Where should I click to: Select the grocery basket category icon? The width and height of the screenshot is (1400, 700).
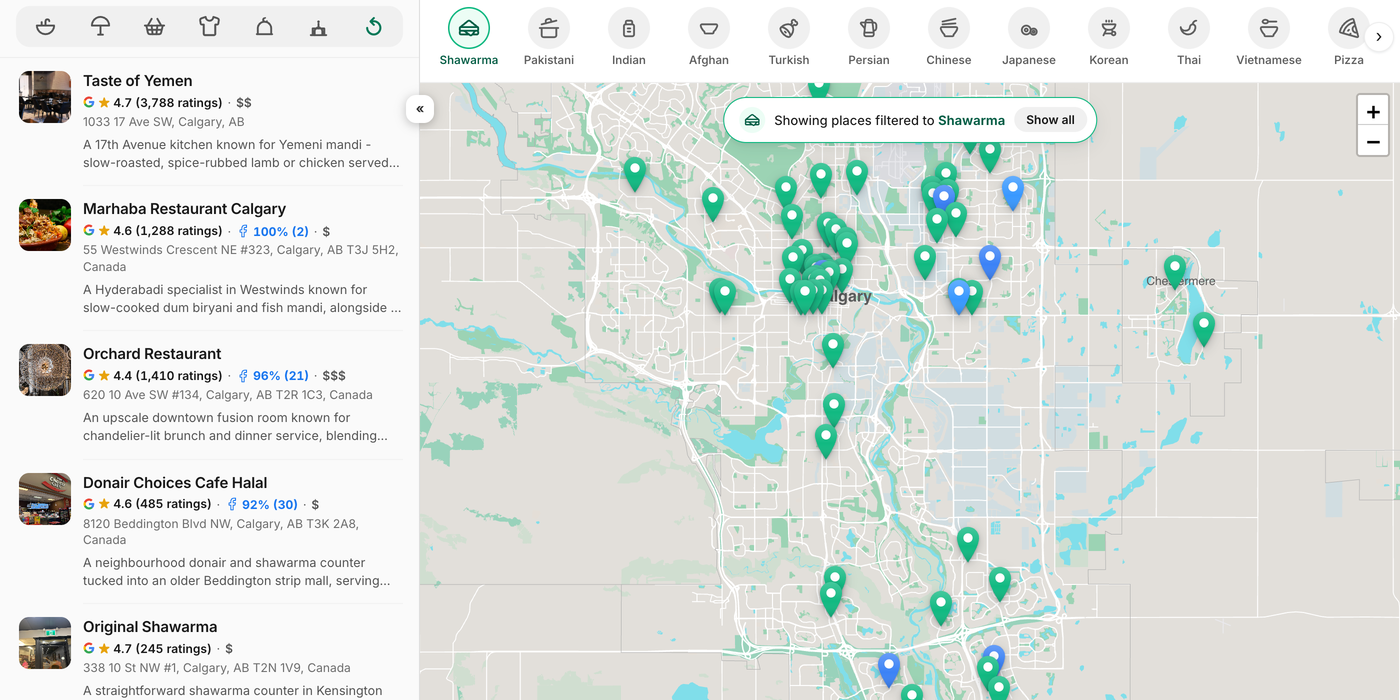pyautogui.click(x=154, y=27)
